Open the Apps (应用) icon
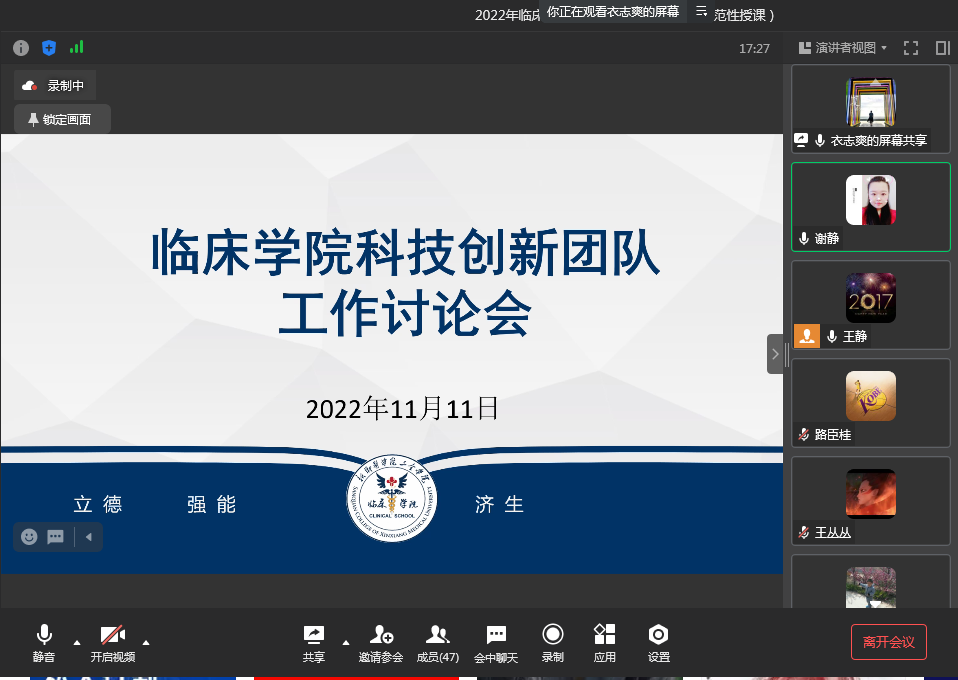The width and height of the screenshot is (958, 680). coord(604,641)
